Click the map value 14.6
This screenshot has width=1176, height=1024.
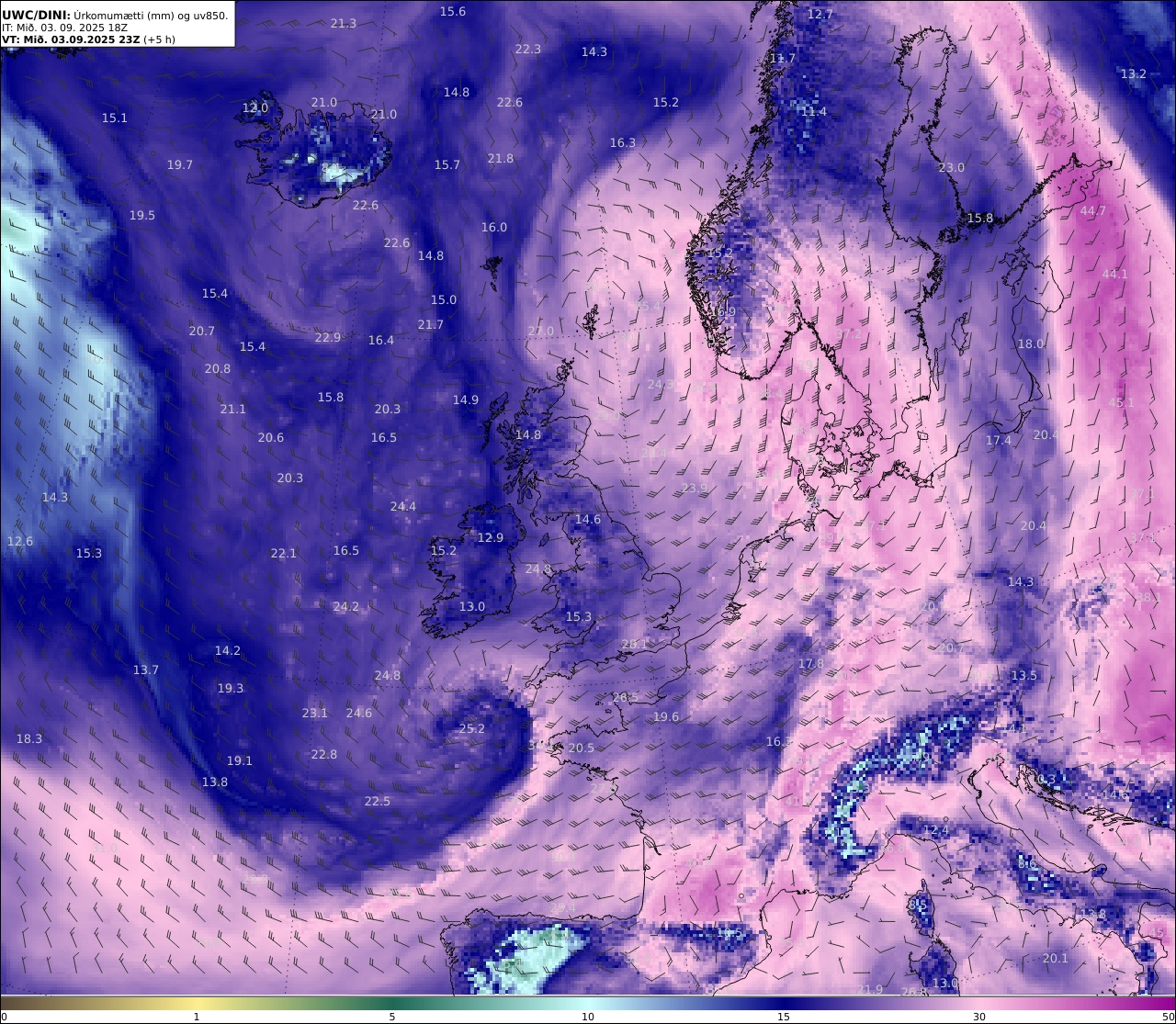coord(588,519)
